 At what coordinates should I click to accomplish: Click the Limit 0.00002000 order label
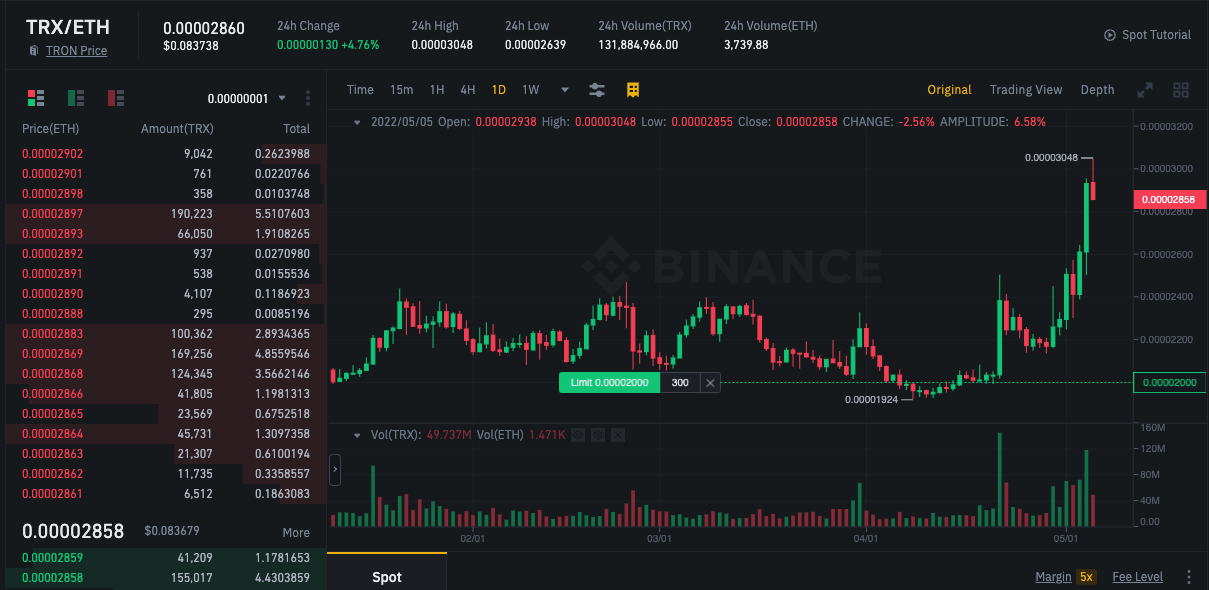(x=609, y=383)
